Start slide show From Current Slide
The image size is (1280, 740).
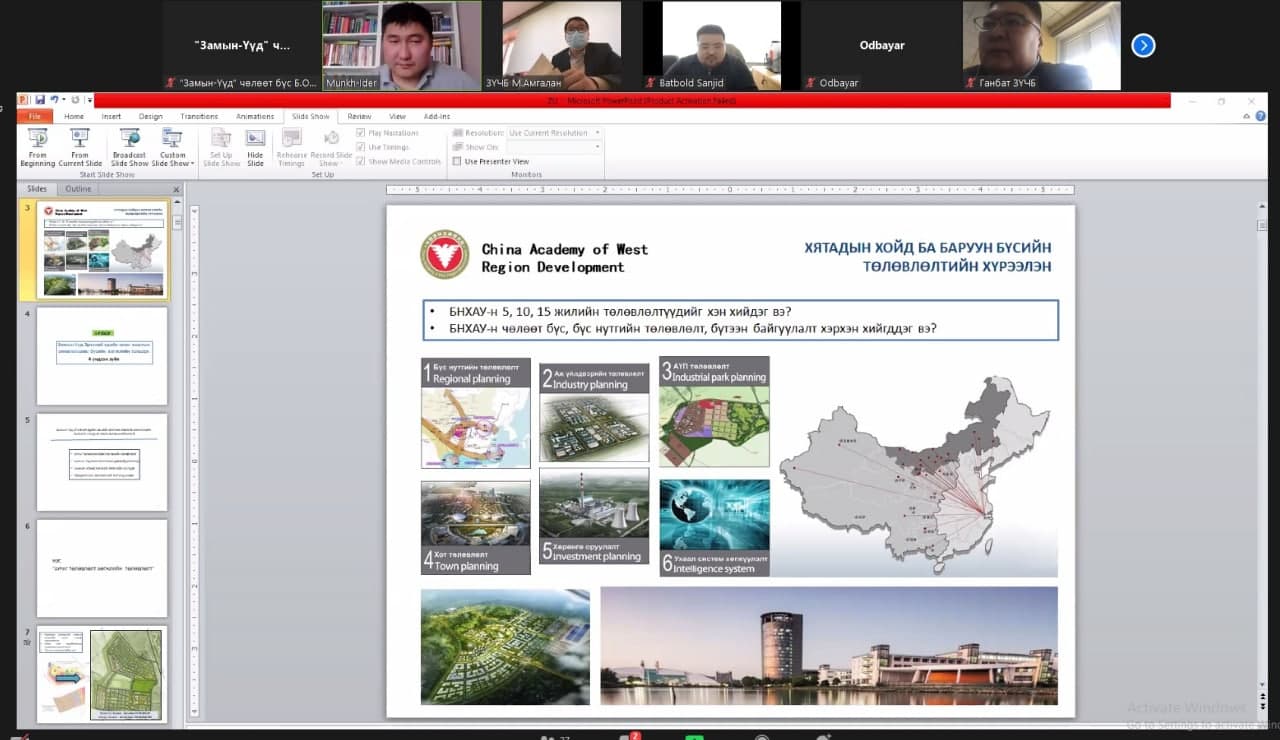tap(80, 146)
